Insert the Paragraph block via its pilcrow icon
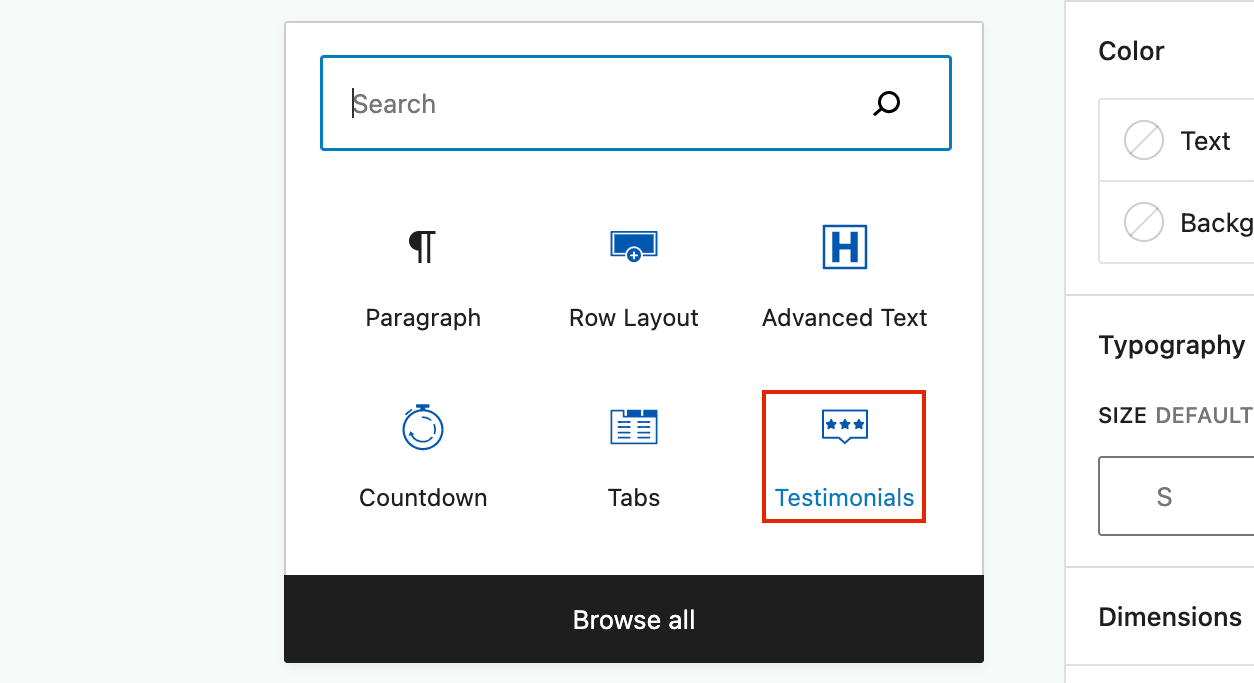Screen dimensions: 1254x683 pos(422,246)
